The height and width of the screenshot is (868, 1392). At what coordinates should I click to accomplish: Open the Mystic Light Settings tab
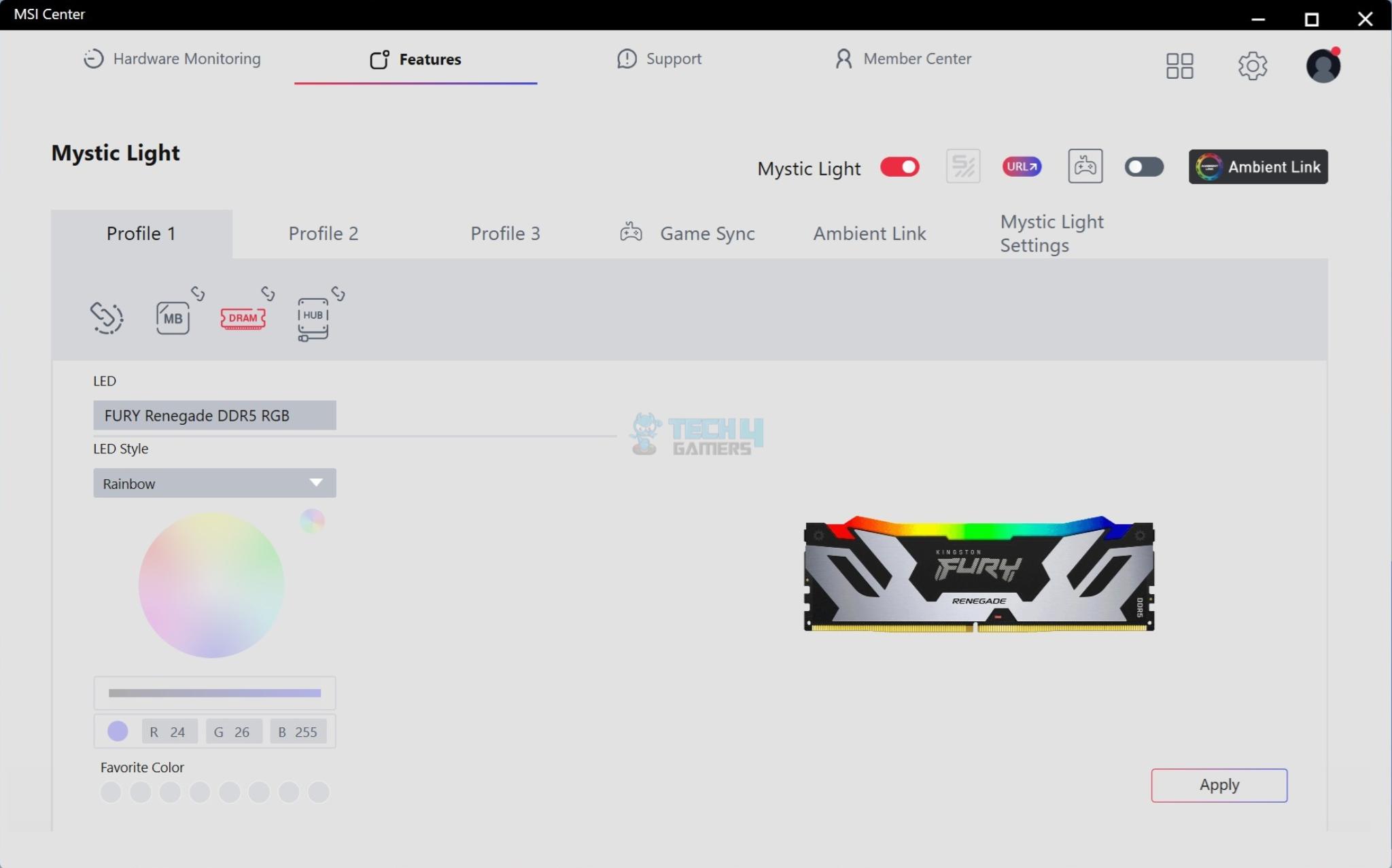(1051, 233)
